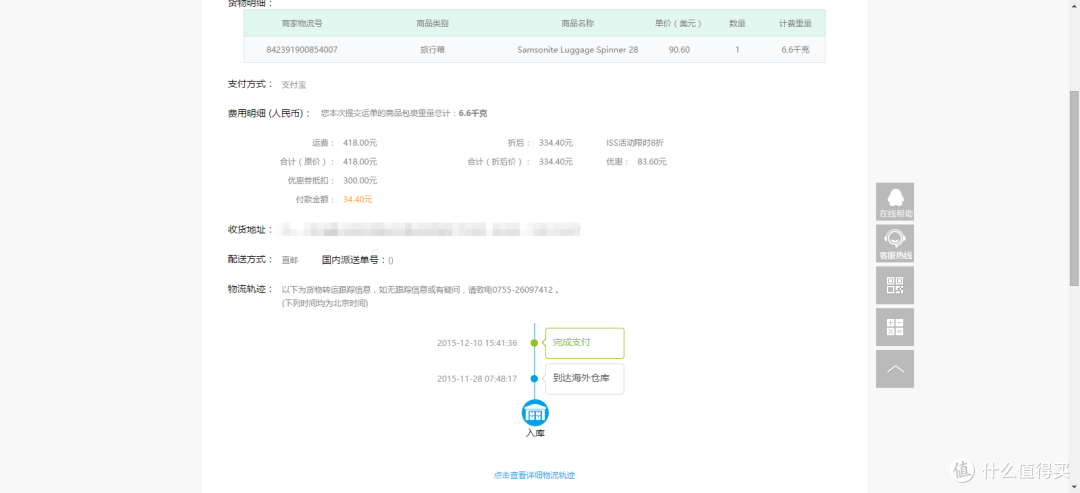1080x493 pixels.
Task: Click the 直邮 delivery method text
Action: pos(289,260)
